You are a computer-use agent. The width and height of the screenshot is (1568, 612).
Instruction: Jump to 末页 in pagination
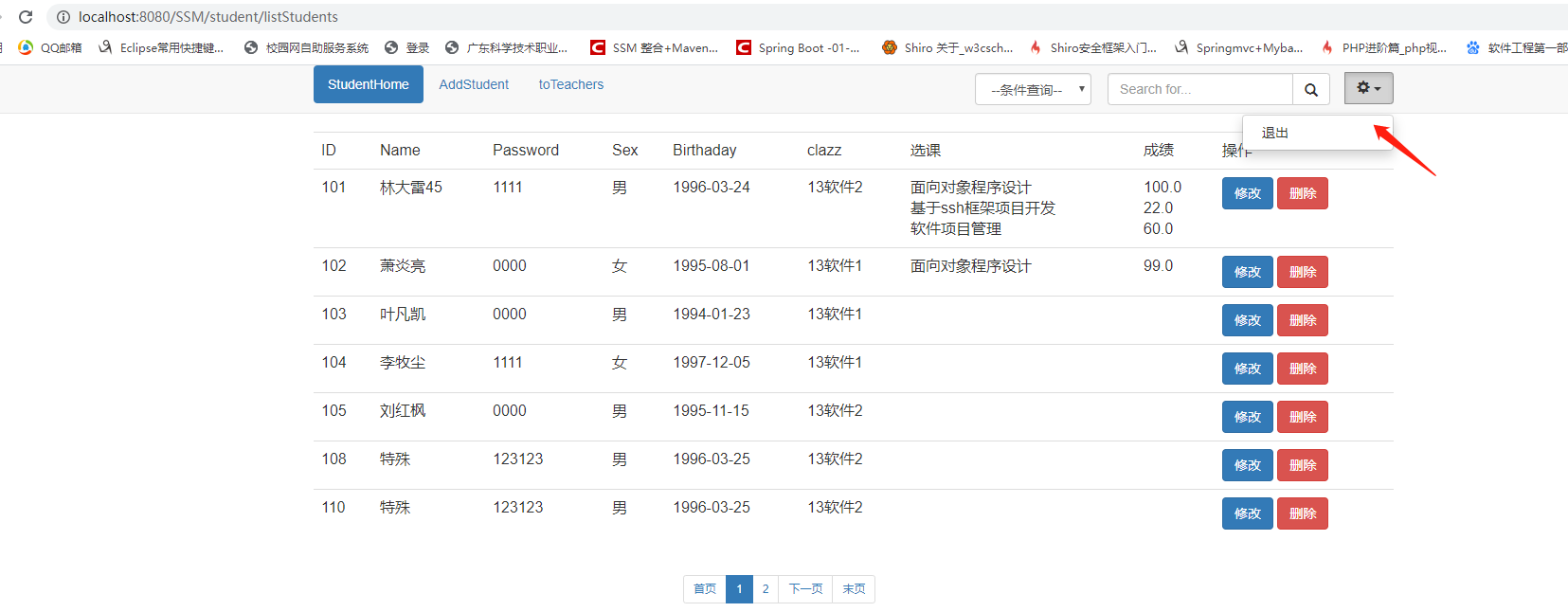[x=854, y=589]
